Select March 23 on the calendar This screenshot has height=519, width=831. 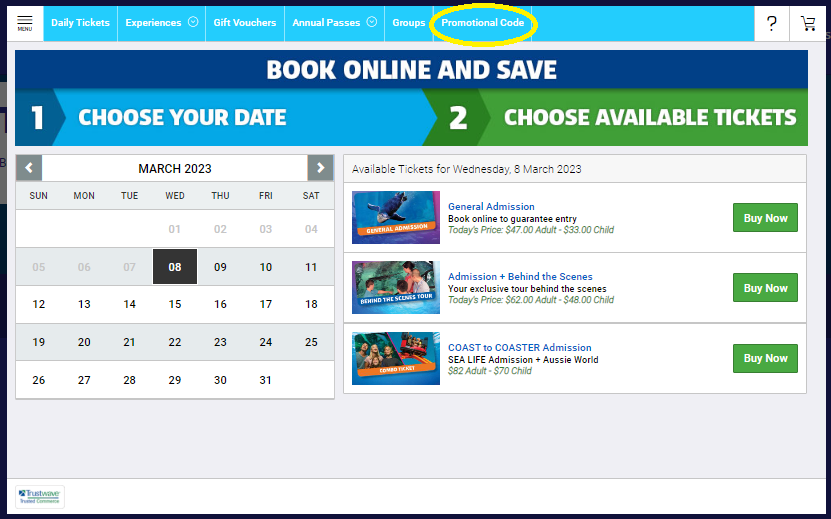(x=220, y=342)
